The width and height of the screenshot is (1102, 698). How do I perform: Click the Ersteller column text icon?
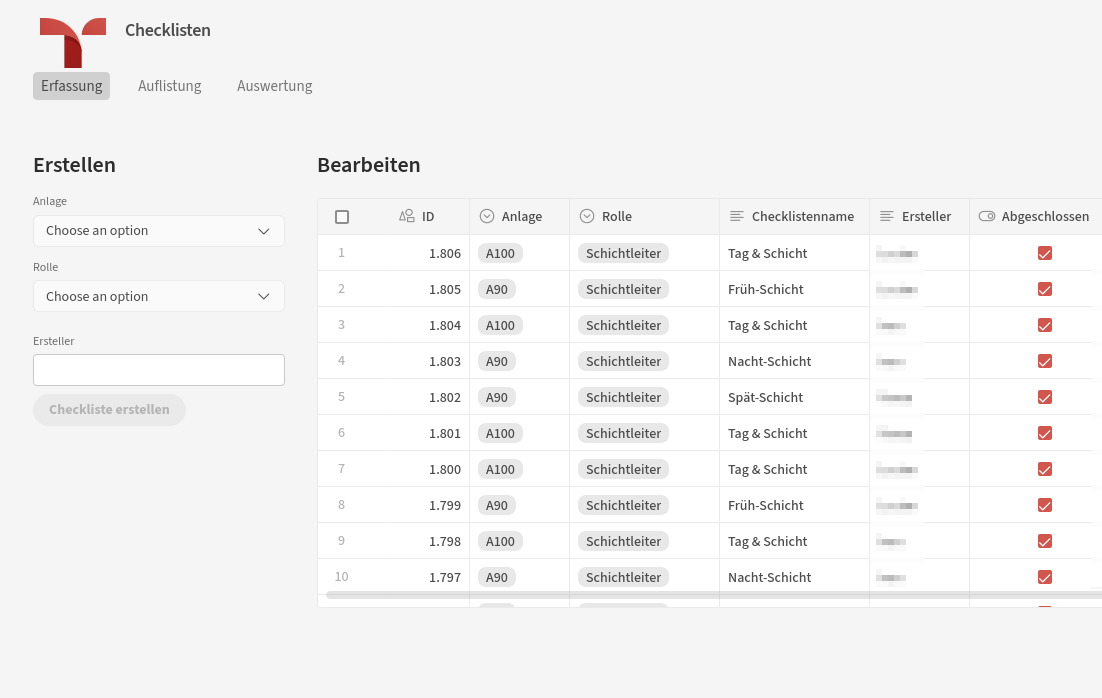pyautogui.click(x=887, y=216)
